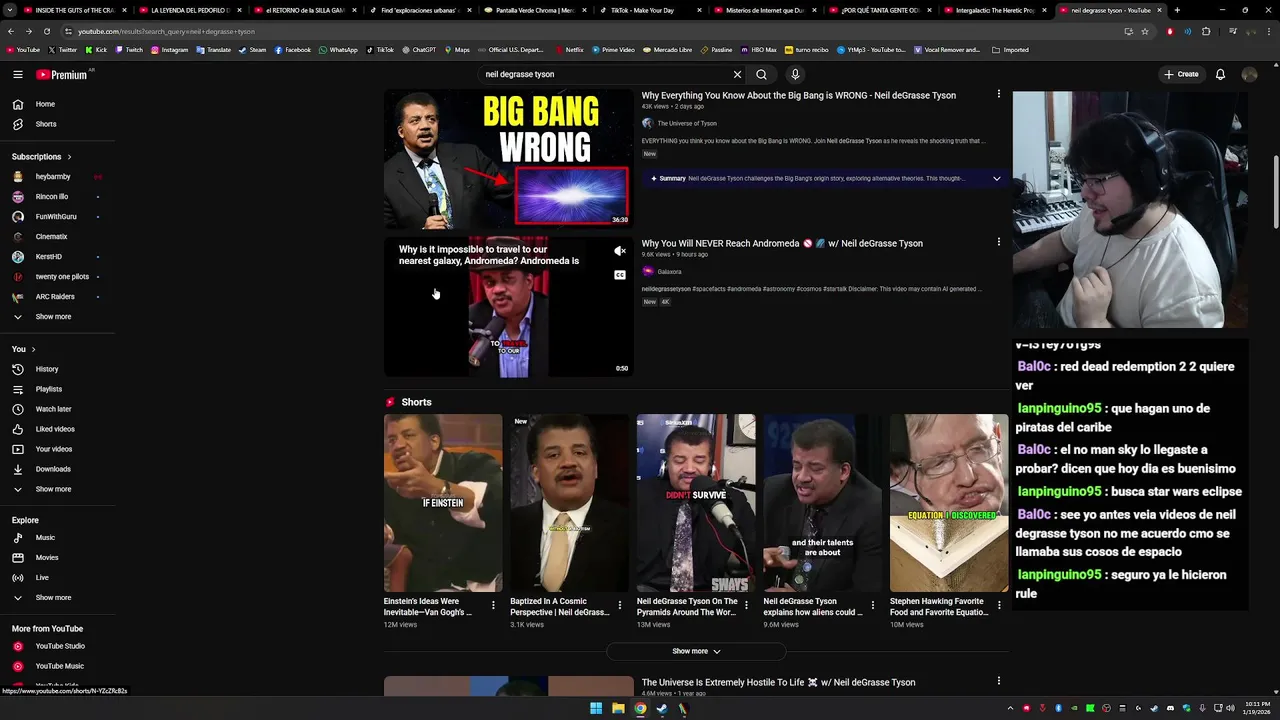Viewport: 1280px width, 720px height.
Task: Toggle captions on Andromeda preview
Action: click(620, 275)
